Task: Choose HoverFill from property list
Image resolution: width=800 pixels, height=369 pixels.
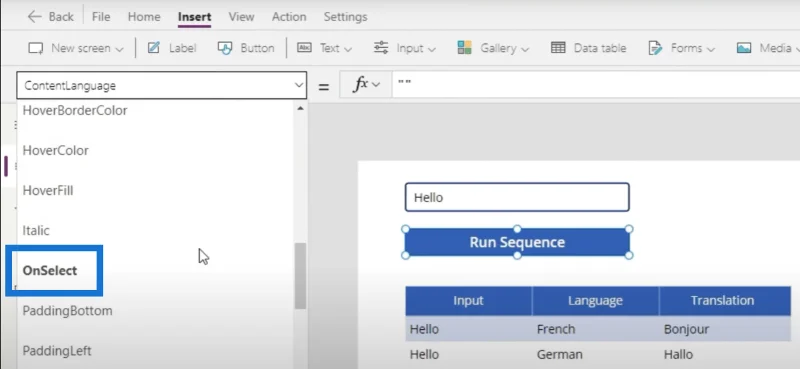Action: (x=48, y=190)
